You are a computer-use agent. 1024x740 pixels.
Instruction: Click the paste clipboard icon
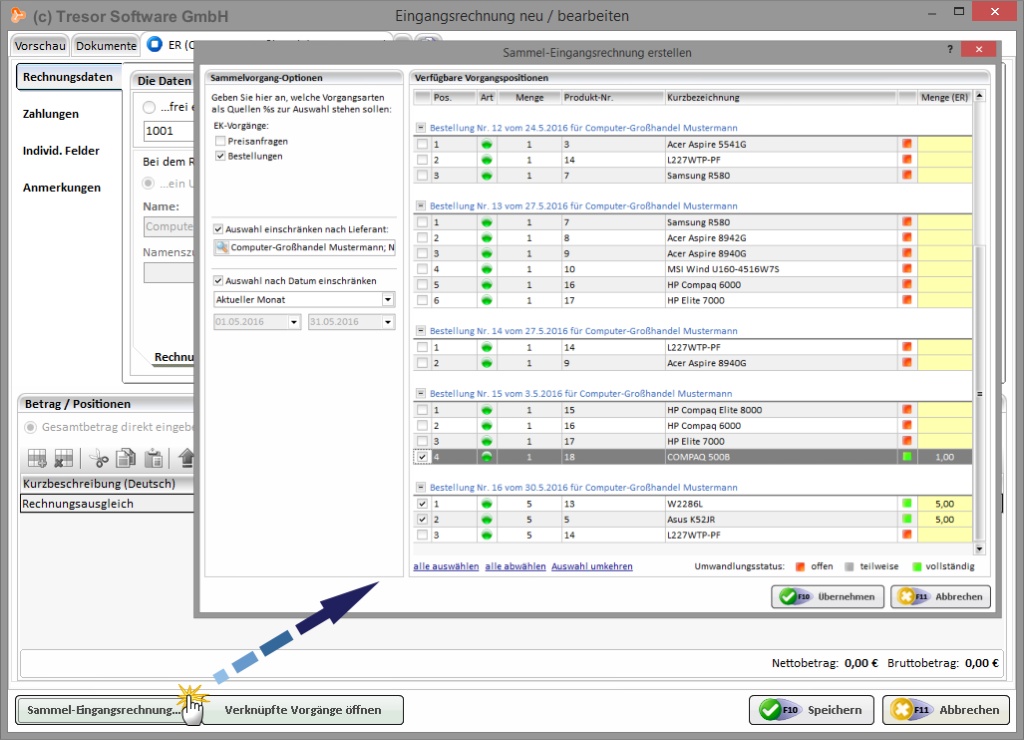(153, 459)
